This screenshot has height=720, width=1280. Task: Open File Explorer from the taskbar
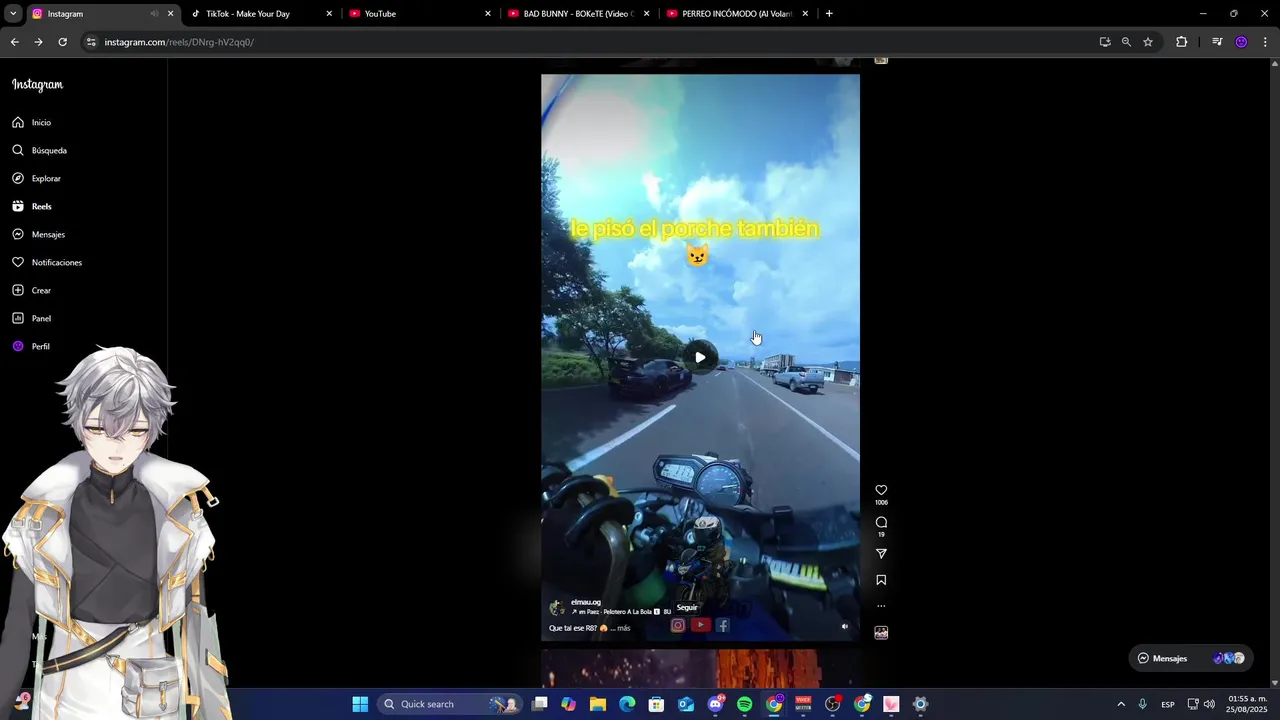[598, 704]
